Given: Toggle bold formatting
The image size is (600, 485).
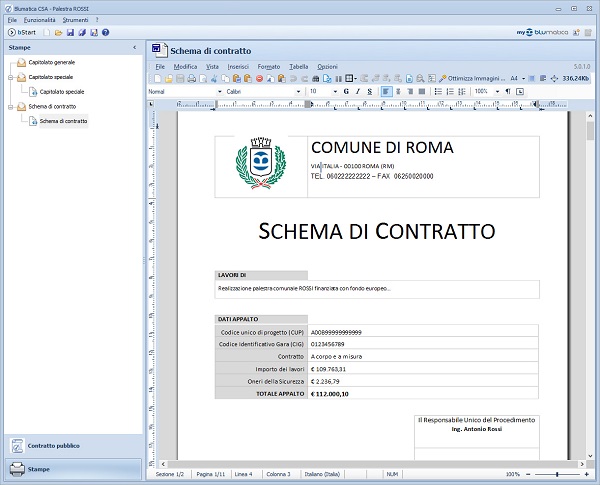Looking at the screenshot, I should [x=346, y=91].
